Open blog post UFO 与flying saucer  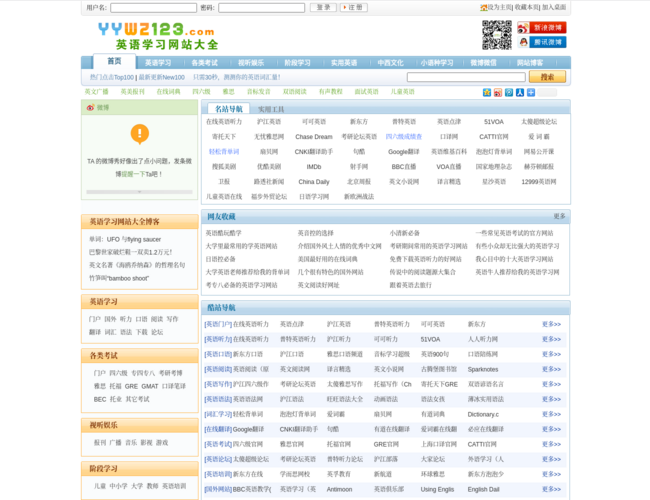[x=125, y=240]
